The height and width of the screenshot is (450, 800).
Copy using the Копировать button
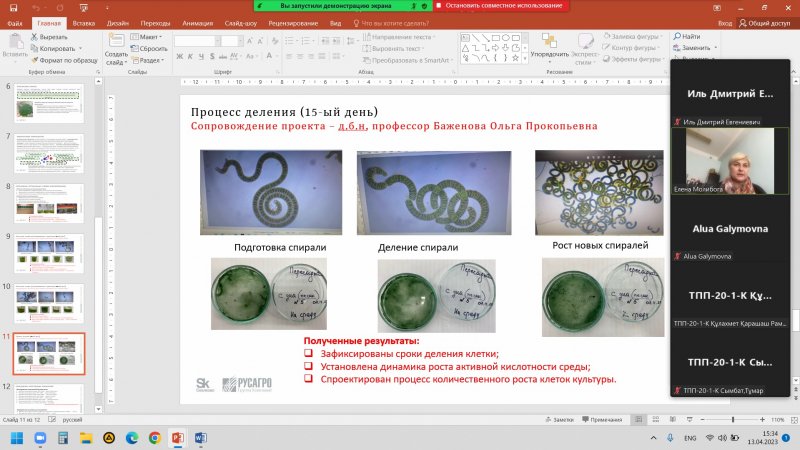click(x=53, y=48)
